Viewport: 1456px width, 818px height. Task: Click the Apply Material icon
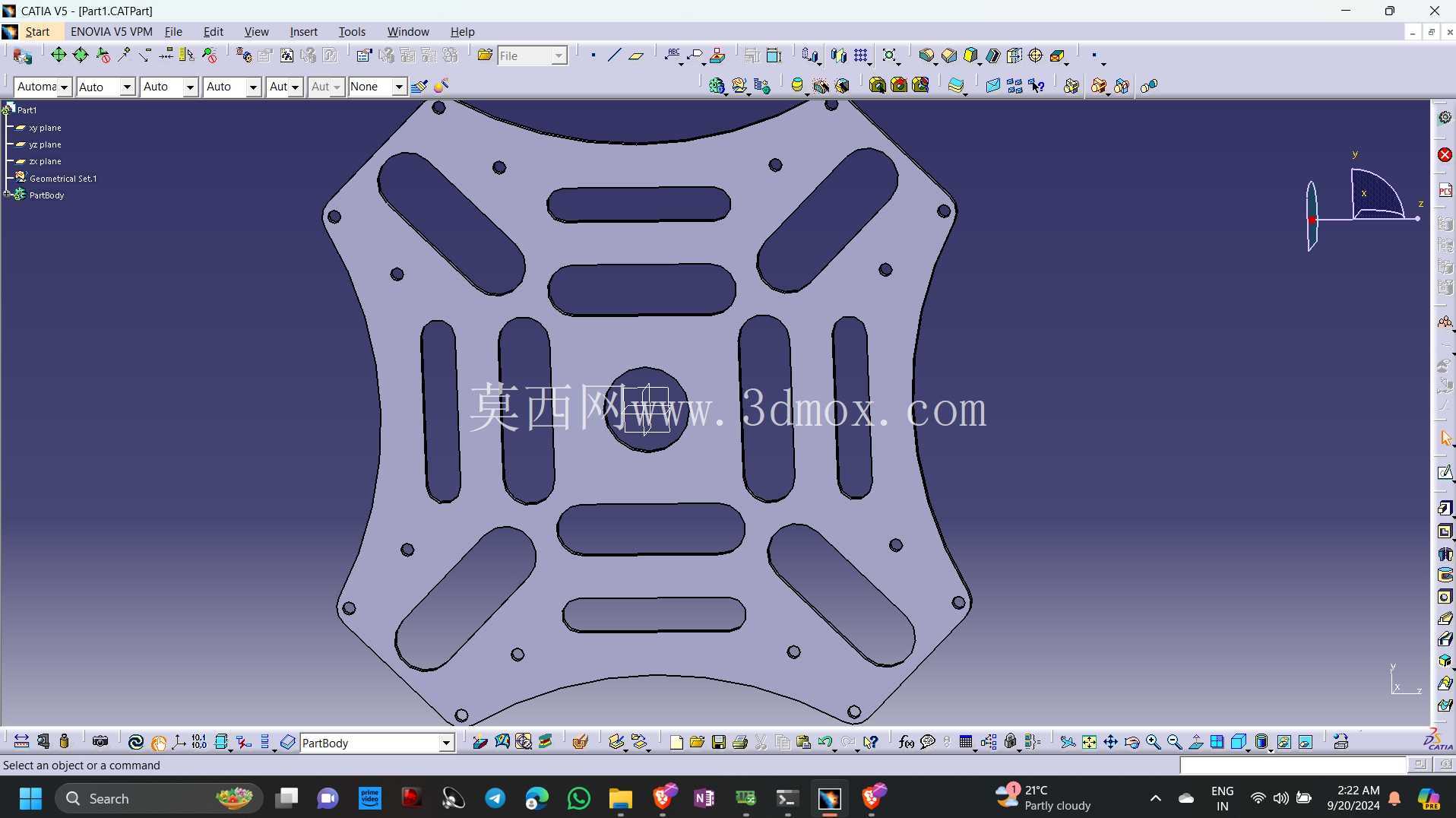[x=580, y=742]
